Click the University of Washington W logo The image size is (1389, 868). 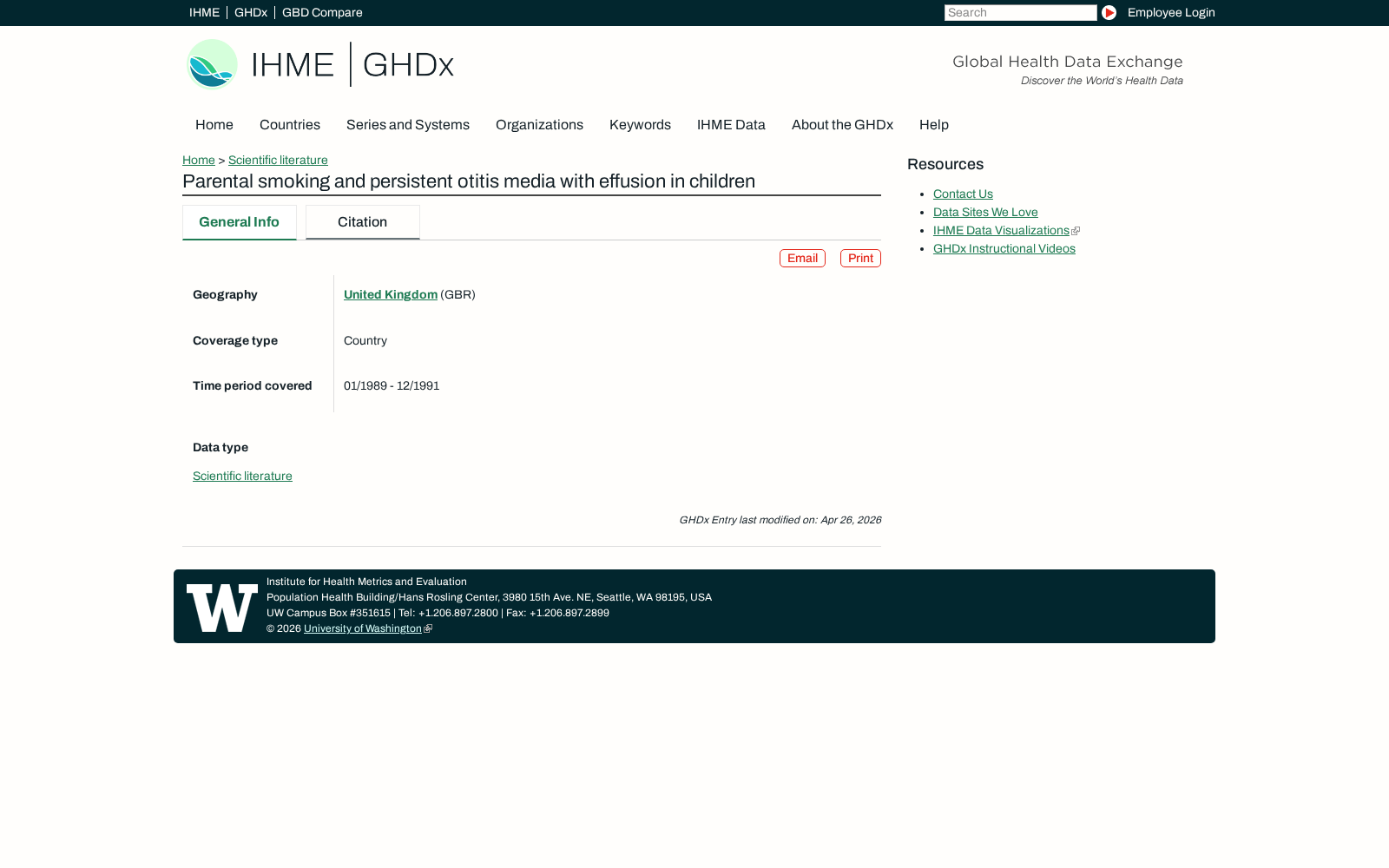click(222, 608)
